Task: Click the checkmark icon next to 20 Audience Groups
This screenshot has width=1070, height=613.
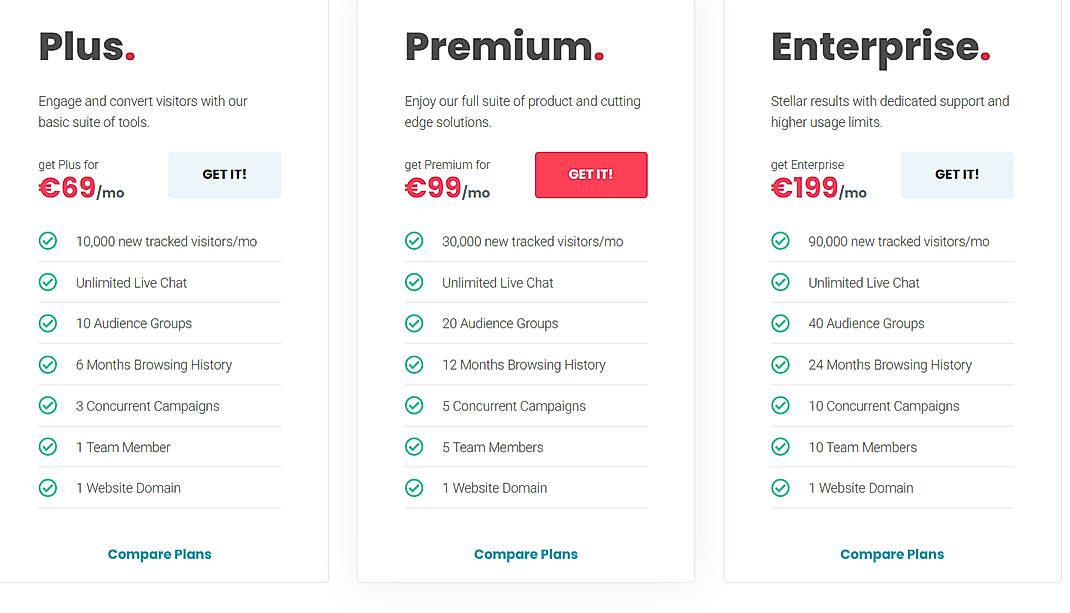Action: (x=414, y=323)
